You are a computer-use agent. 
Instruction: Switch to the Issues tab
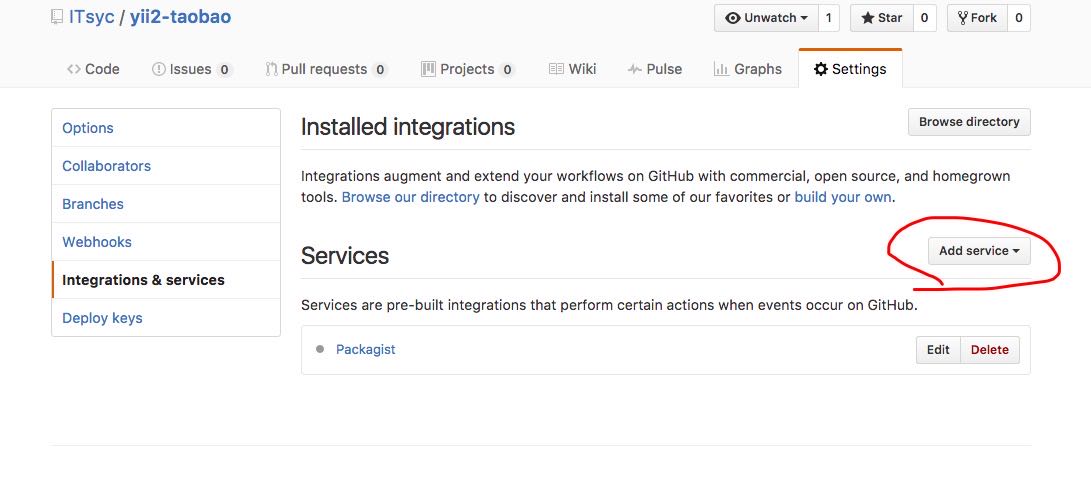(x=191, y=69)
